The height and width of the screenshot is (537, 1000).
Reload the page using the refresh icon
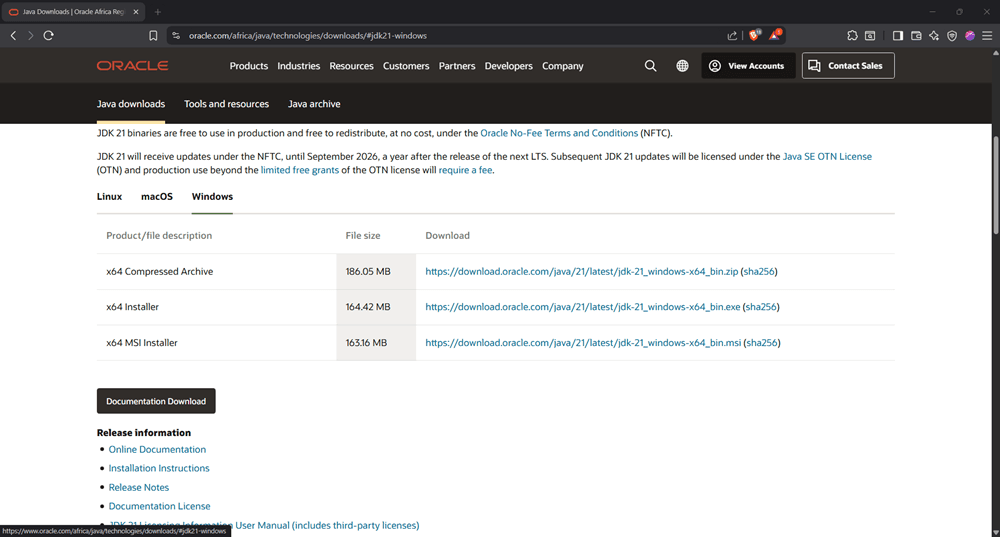coord(48,35)
